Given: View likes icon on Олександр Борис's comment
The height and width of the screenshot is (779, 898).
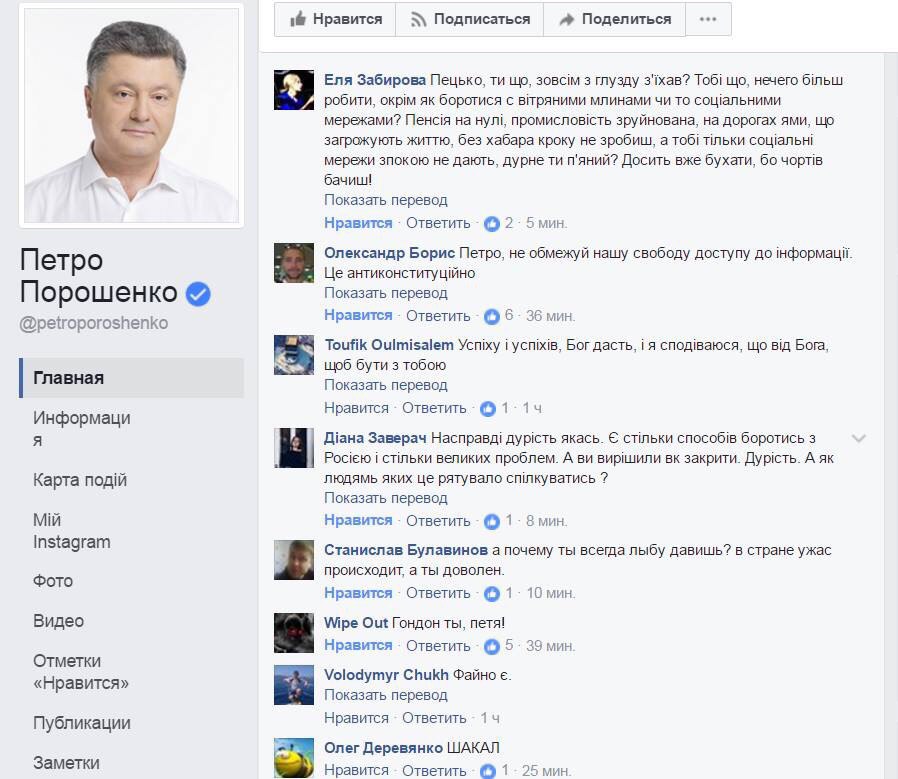Looking at the screenshot, I should 491,316.
